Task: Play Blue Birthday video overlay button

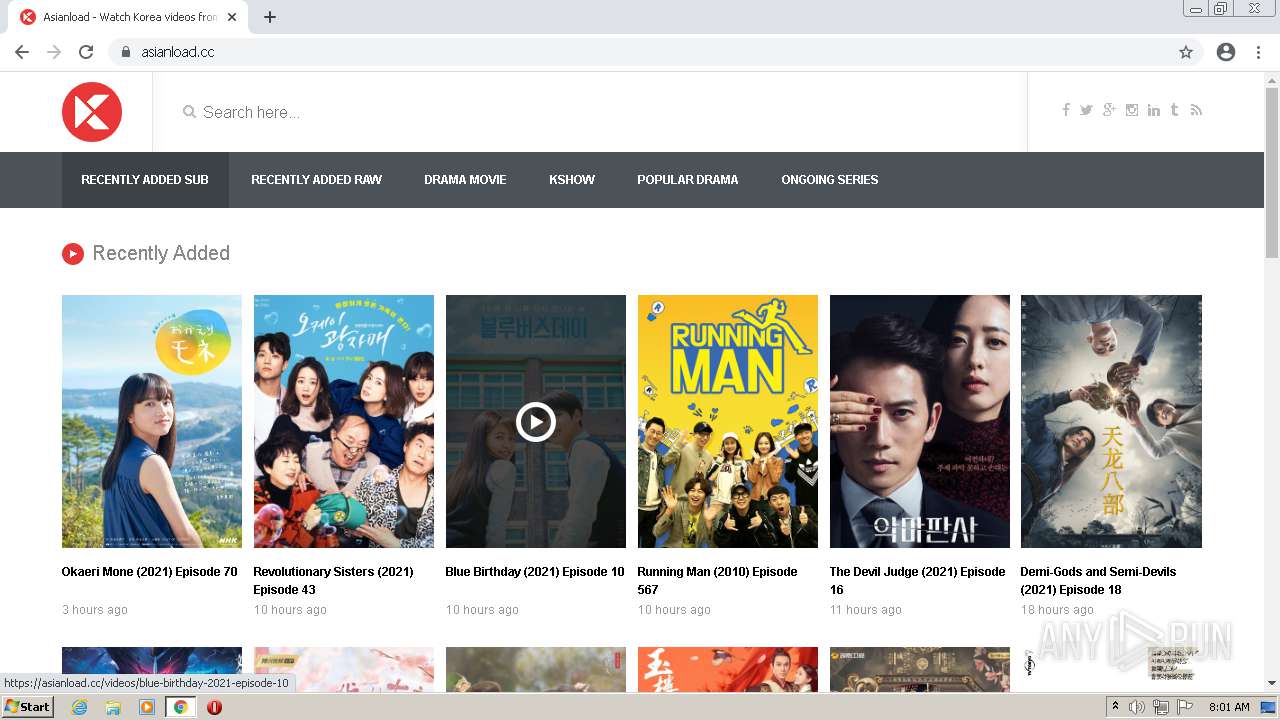Action: [x=536, y=422]
